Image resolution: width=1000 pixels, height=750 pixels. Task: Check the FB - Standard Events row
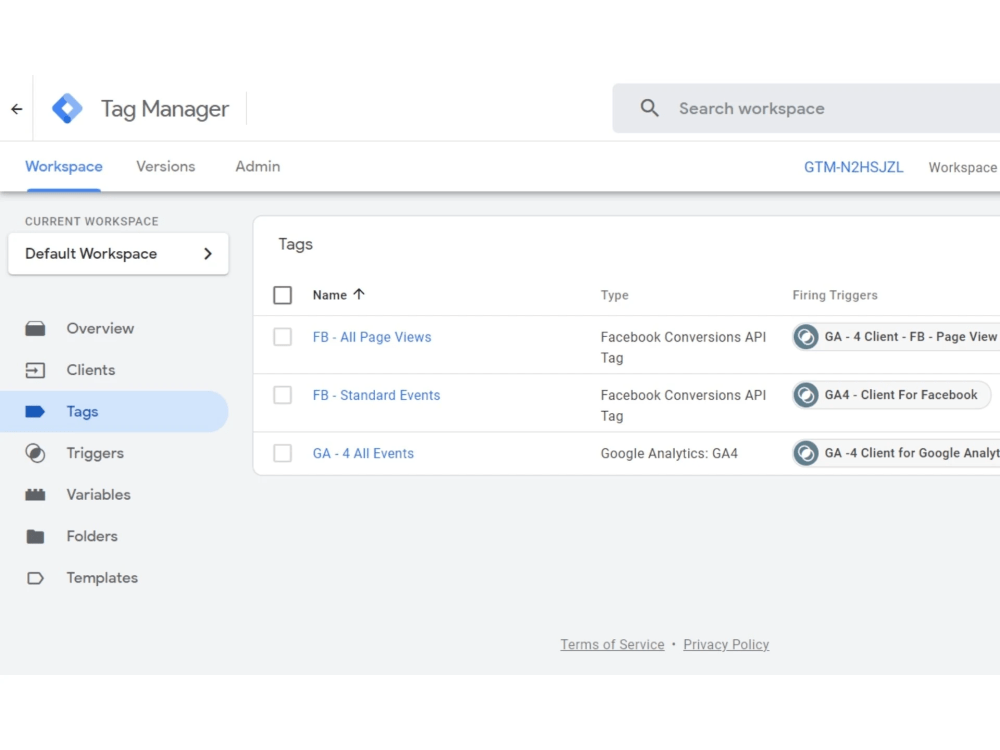[x=283, y=395]
